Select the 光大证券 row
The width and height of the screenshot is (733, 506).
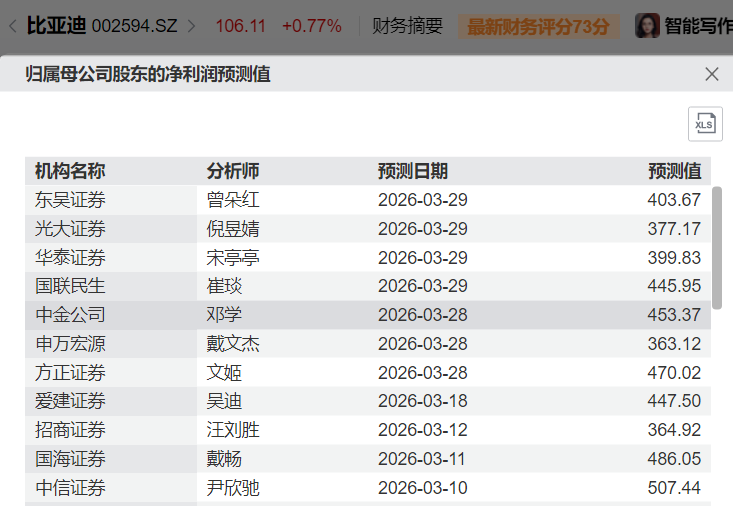368,229
